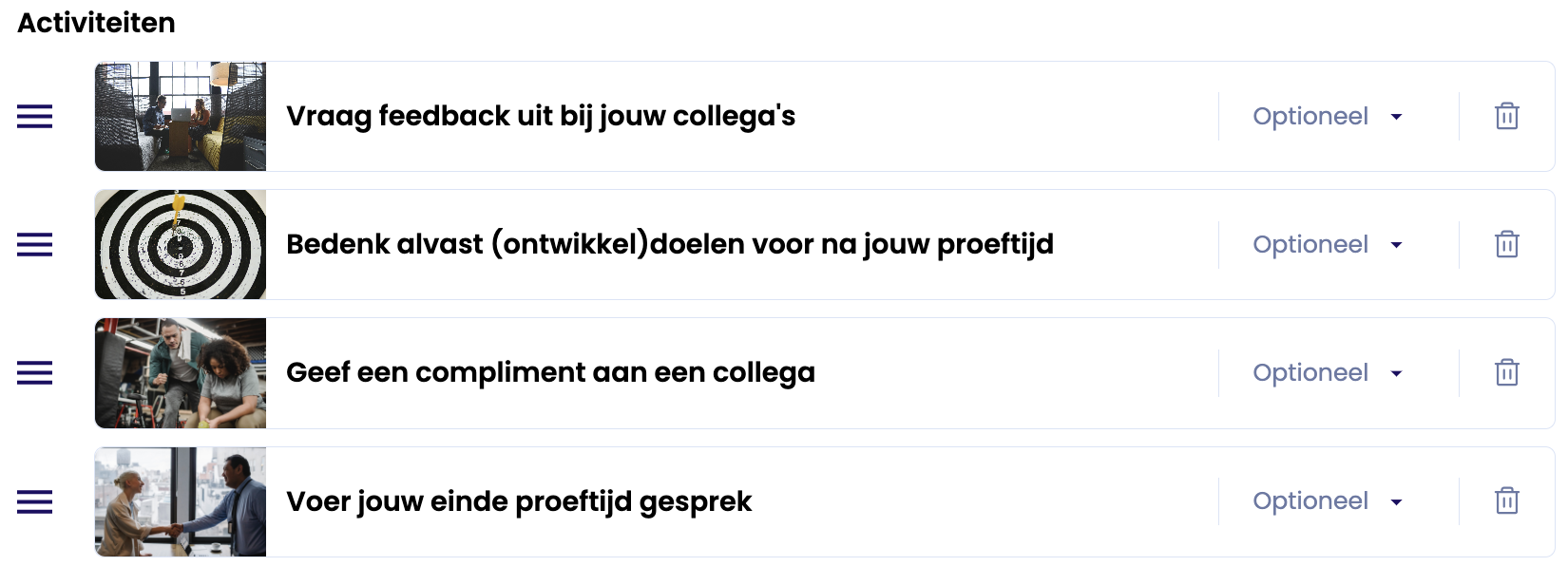Viewport: 1568px width, 585px height.
Task: Expand Optioneel dropdown for "Voer jouw einde proeftijd"
Action: point(1328,500)
